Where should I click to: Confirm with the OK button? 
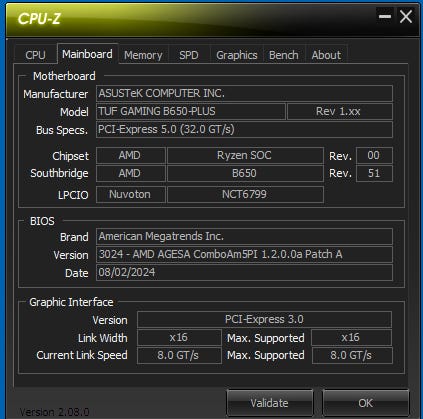(x=365, y=403)
